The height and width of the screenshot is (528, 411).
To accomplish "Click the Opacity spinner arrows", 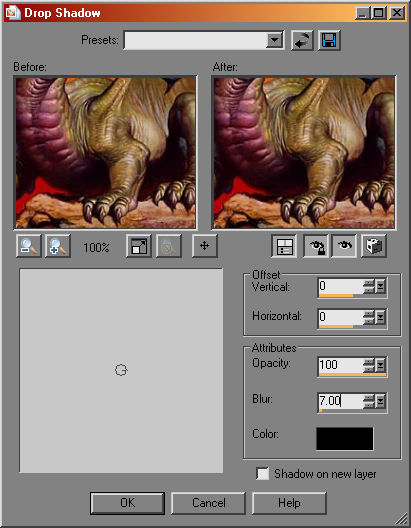I will point(369,365).
